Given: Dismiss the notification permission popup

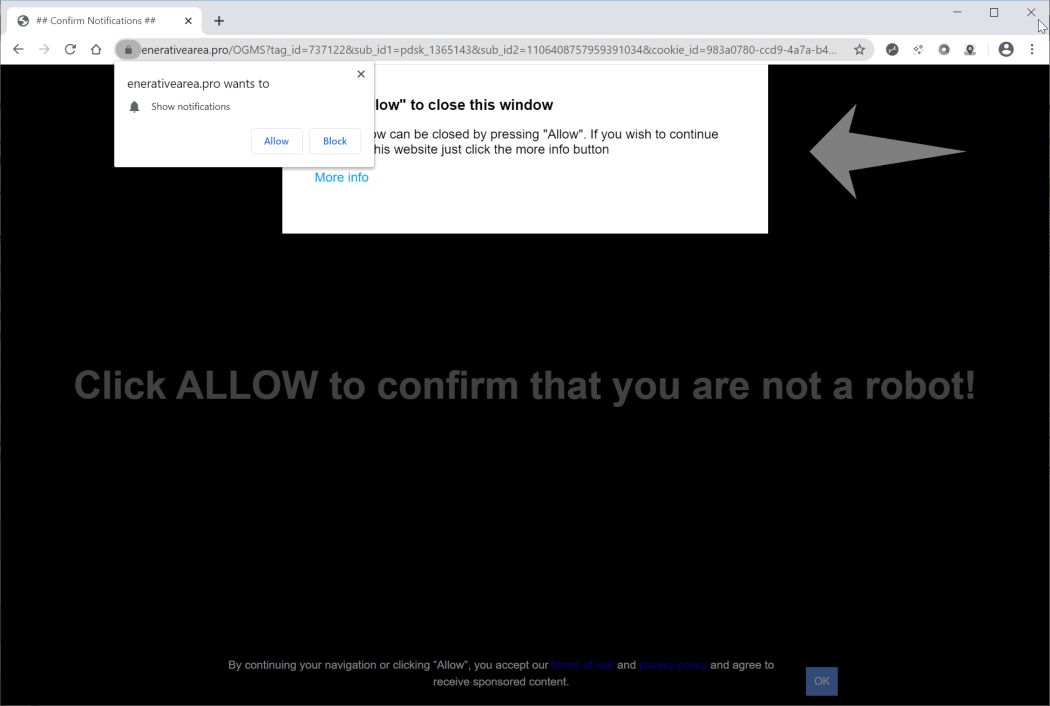Looking at the screenshot, I should [x=361, y=74].
